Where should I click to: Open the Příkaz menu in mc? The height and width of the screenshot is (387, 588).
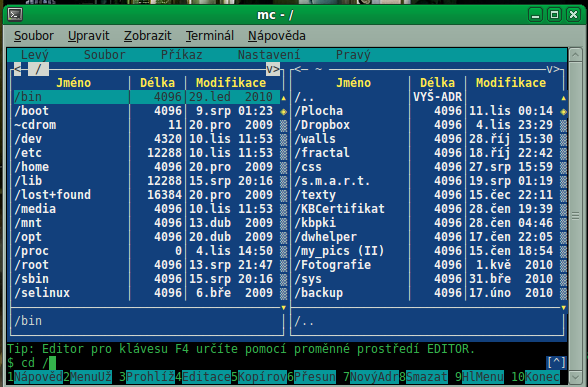coord(182,55)
